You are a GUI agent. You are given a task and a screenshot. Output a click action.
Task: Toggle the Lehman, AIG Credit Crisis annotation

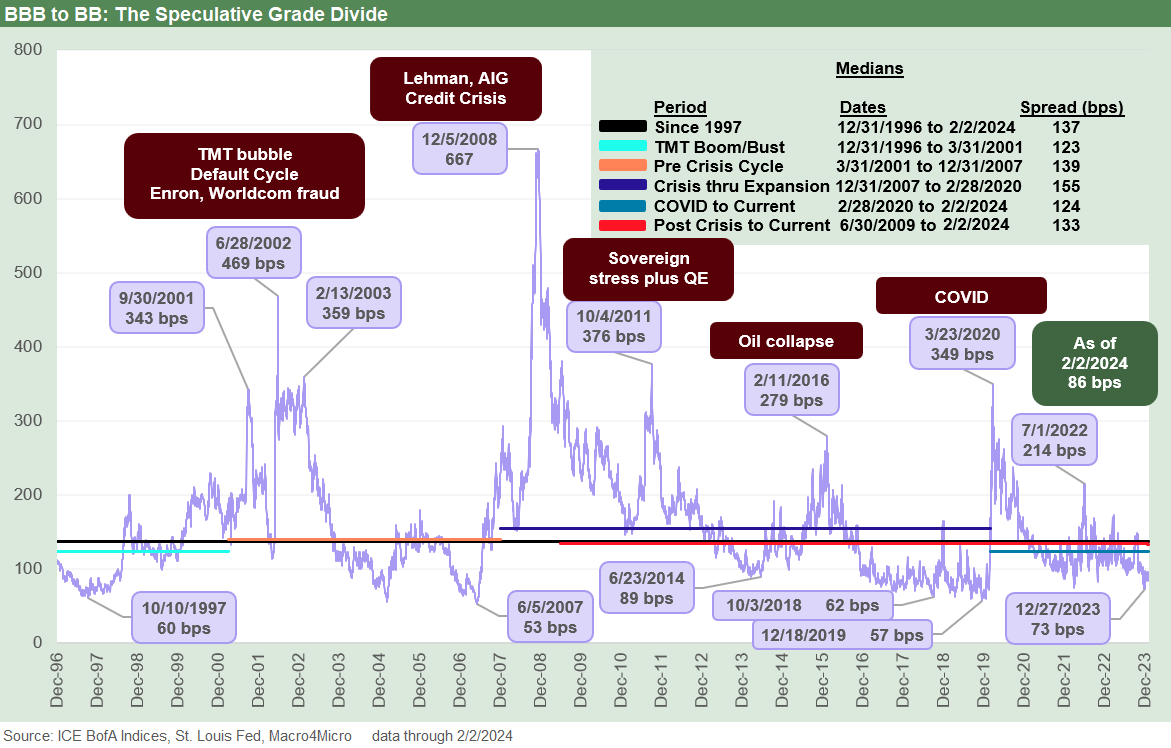coord(456,88)
